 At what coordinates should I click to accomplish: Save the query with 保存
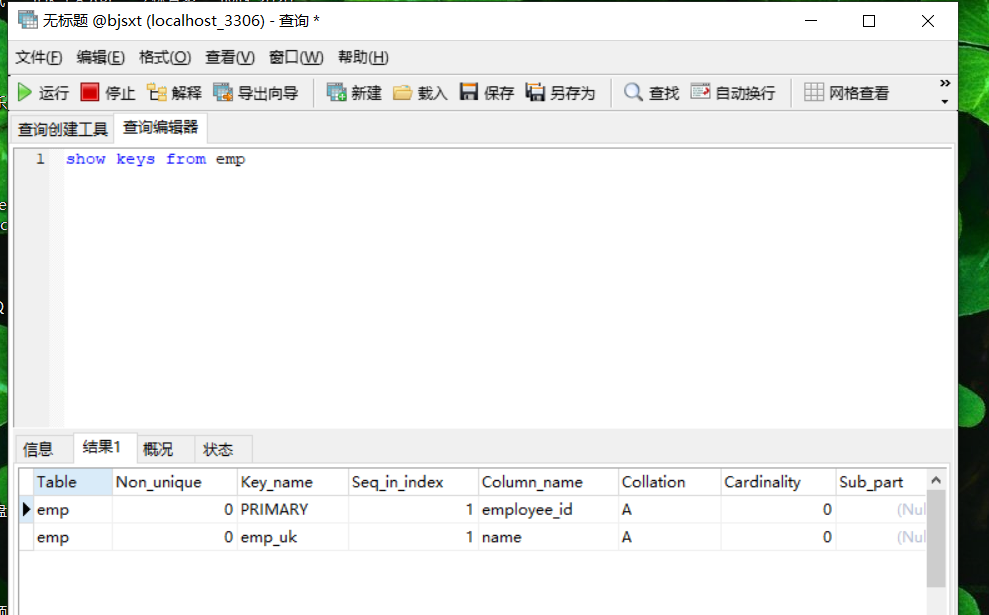click(486, 93)
